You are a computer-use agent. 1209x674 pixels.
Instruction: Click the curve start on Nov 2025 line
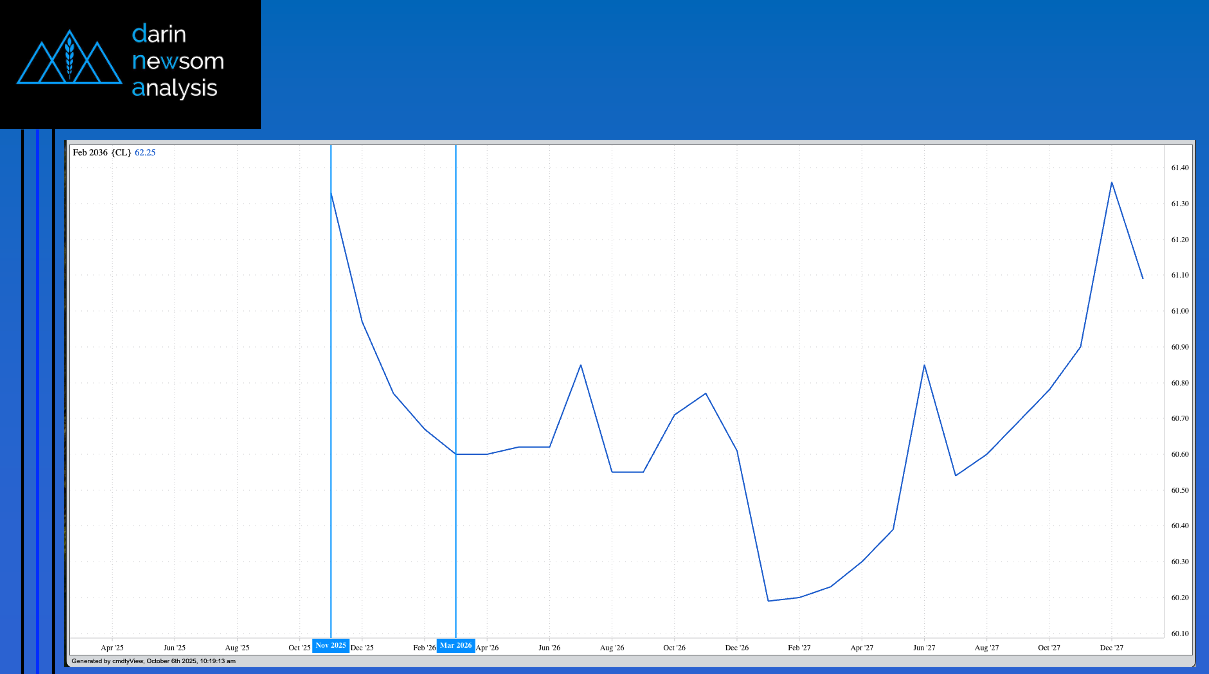coord(331,192)
